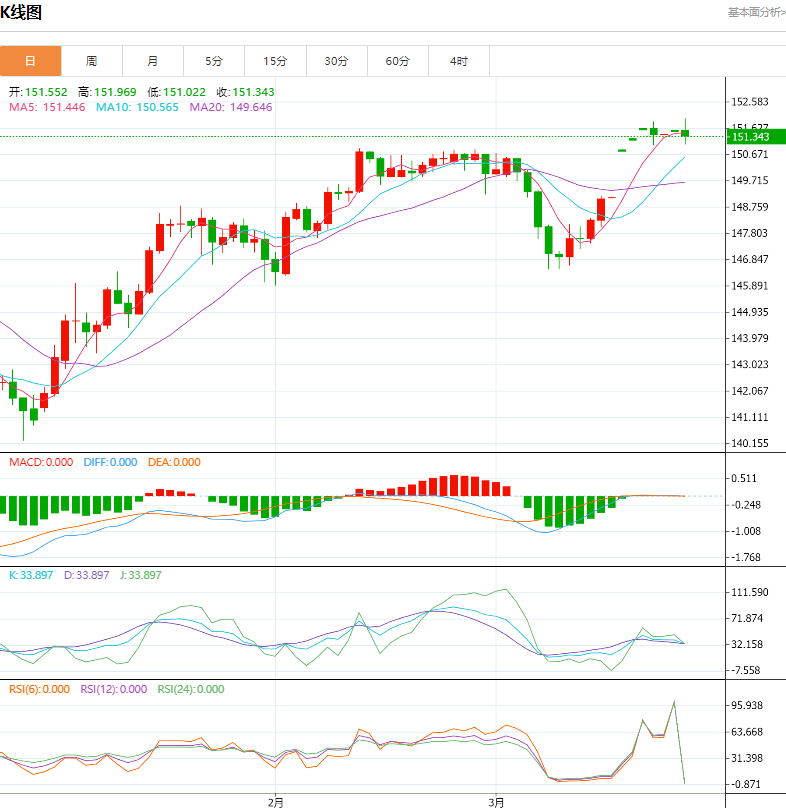Click the DIFF value label

click(x=109, y=462)
